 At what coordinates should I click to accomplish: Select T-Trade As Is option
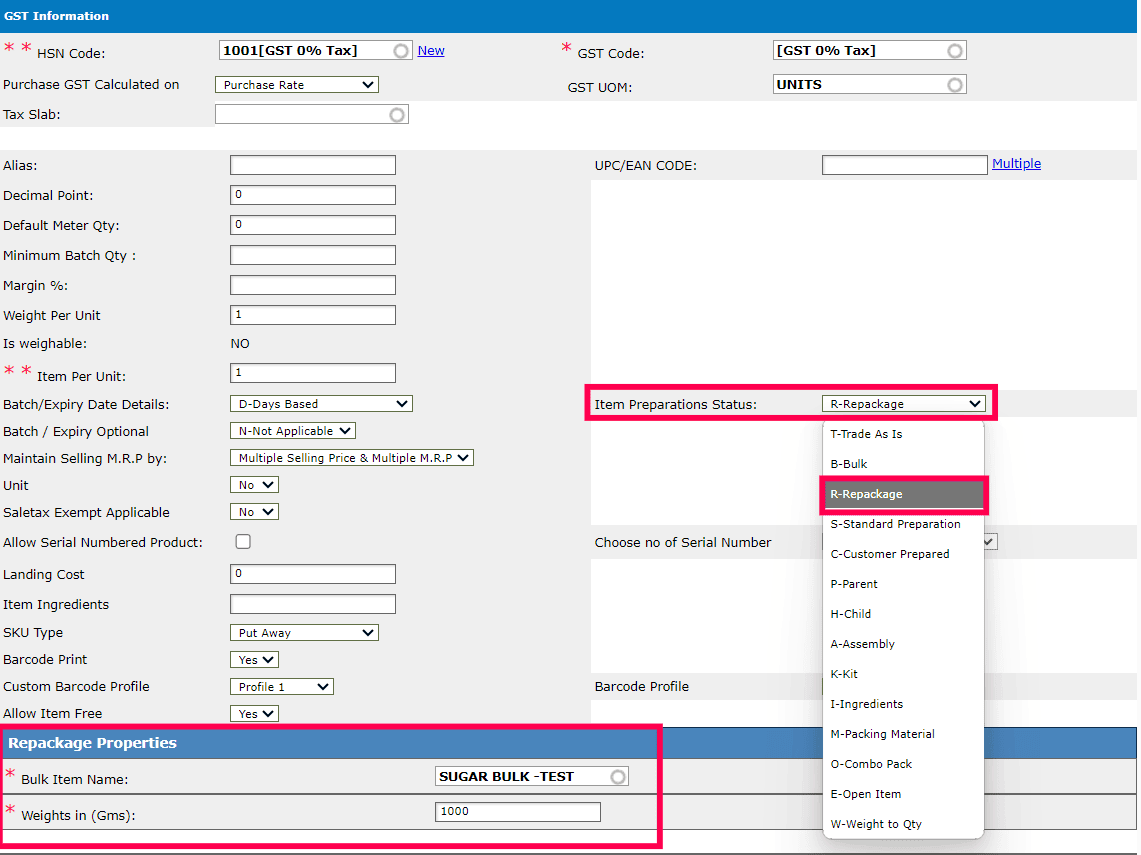click(866, 434)
